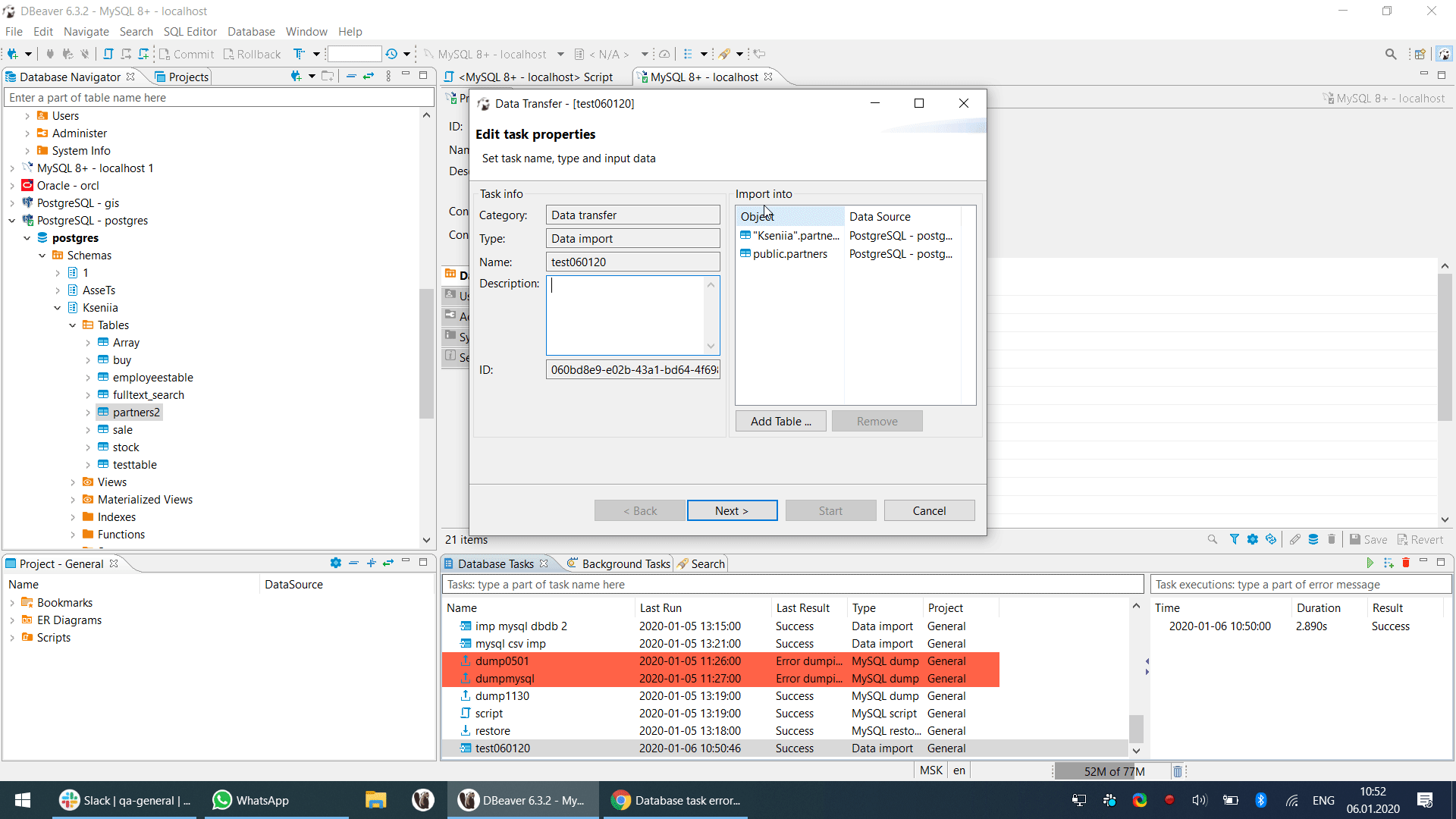Click the create new task icon
This screenshot has width=1456, height=819.
(1389, 563)
